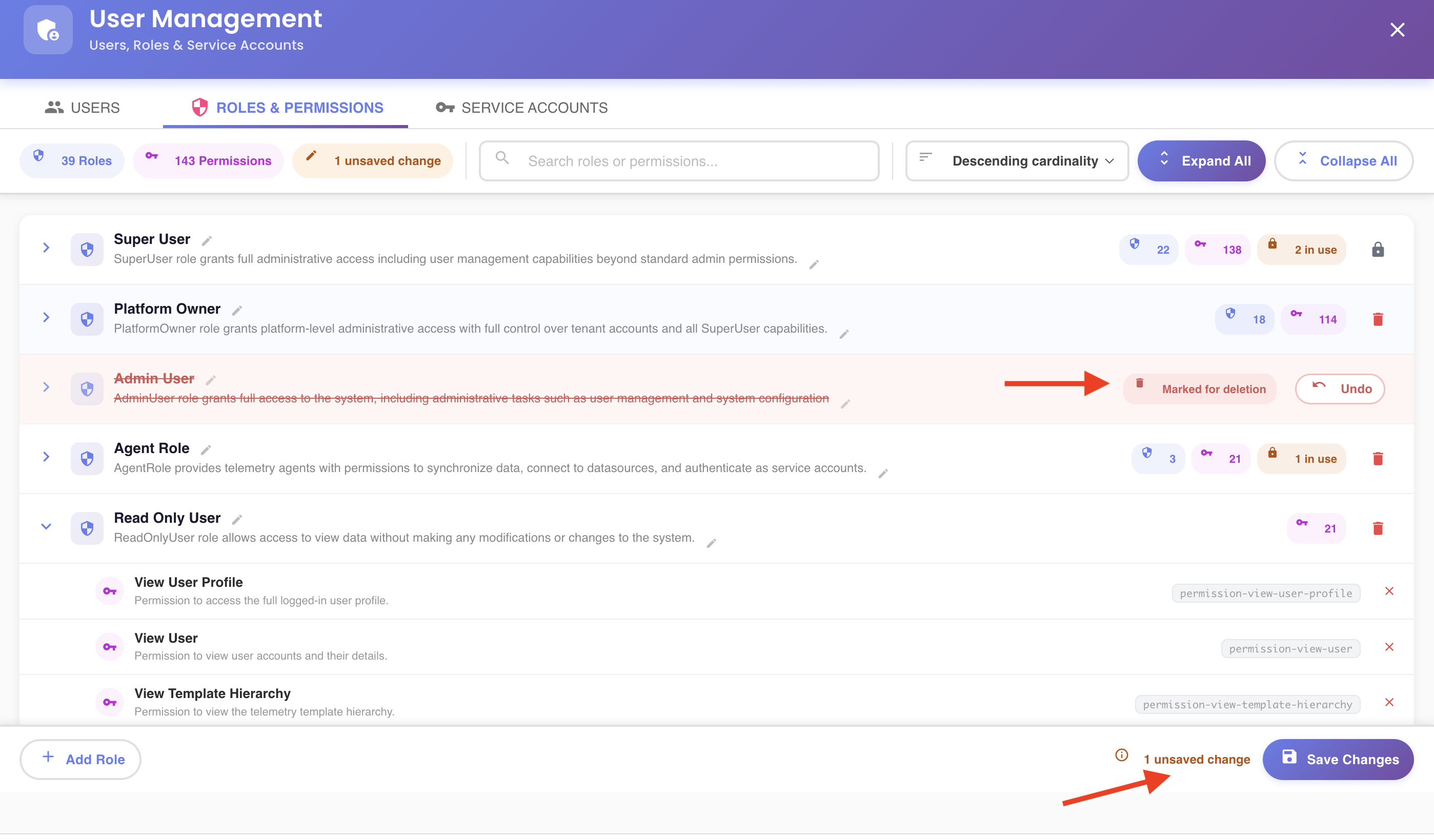Click Super User's 22 inherited roles badge
The height and width of the screenshot is (840, 1434).
pos(1149,250)
